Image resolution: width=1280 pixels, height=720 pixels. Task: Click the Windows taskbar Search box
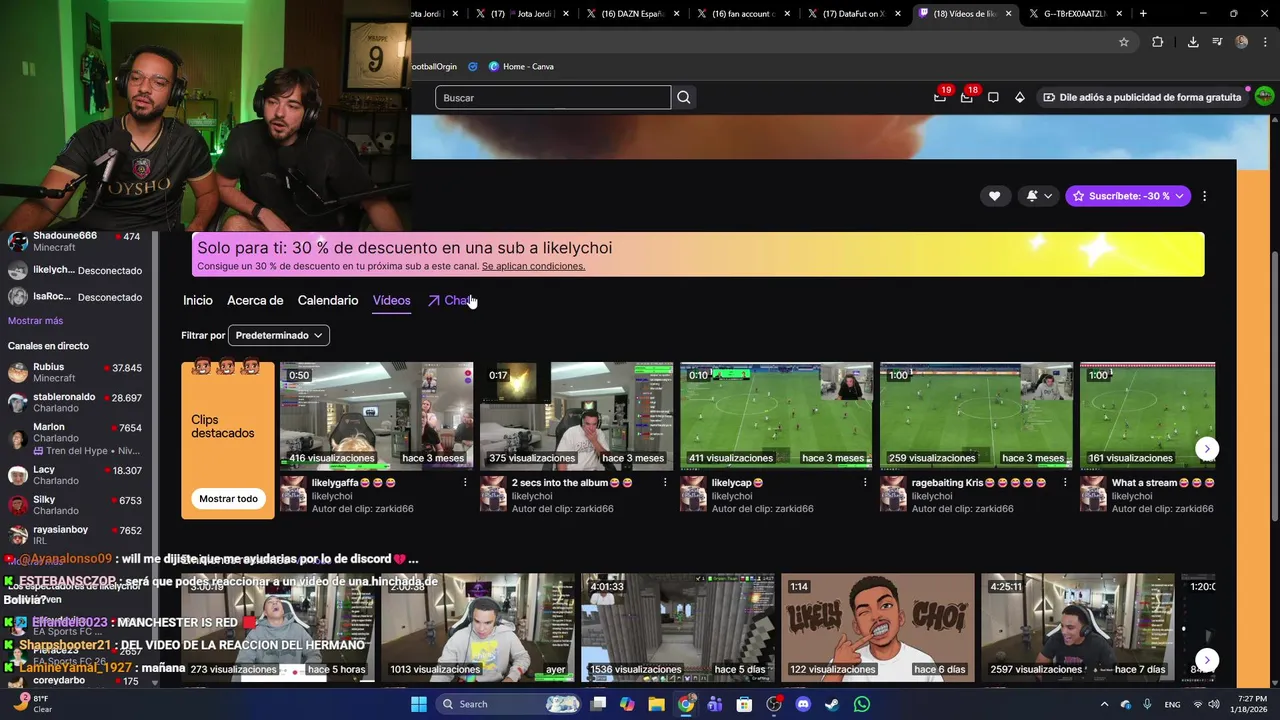(510, 704)
